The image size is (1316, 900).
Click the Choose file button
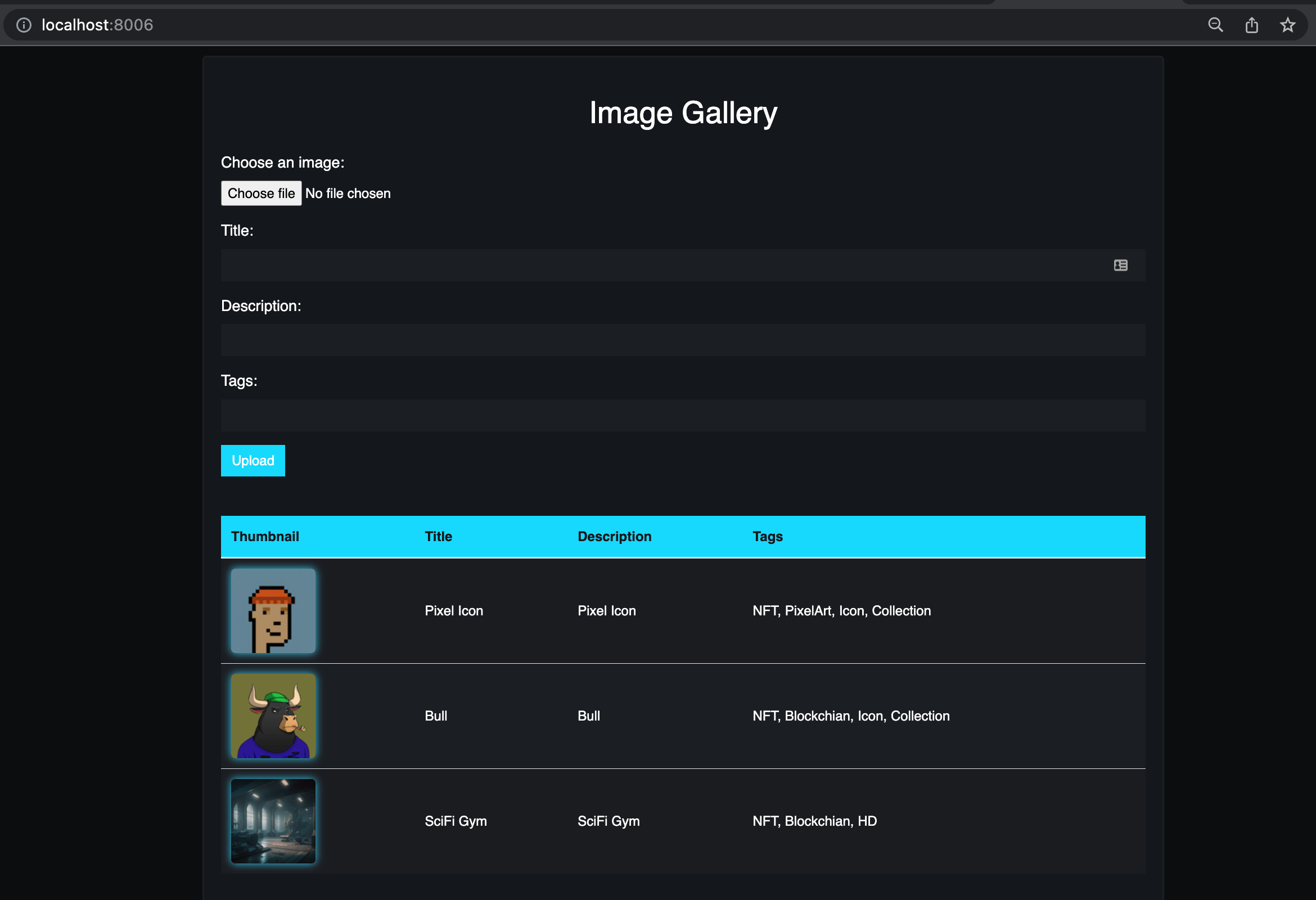(261, 193)
